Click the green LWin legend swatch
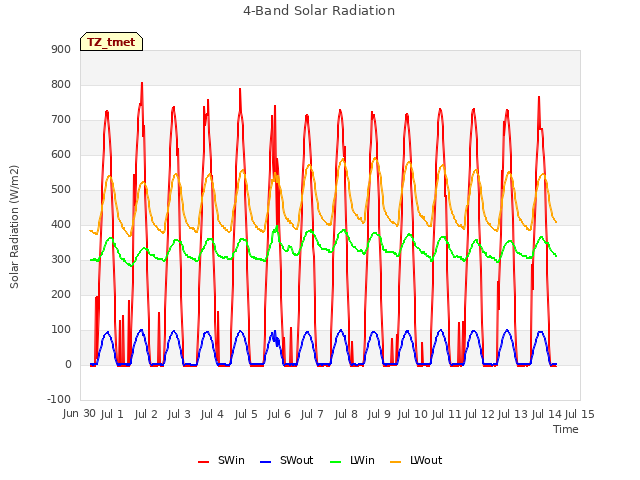The height and width of the screenshot is (480, 640). [335, 462]
